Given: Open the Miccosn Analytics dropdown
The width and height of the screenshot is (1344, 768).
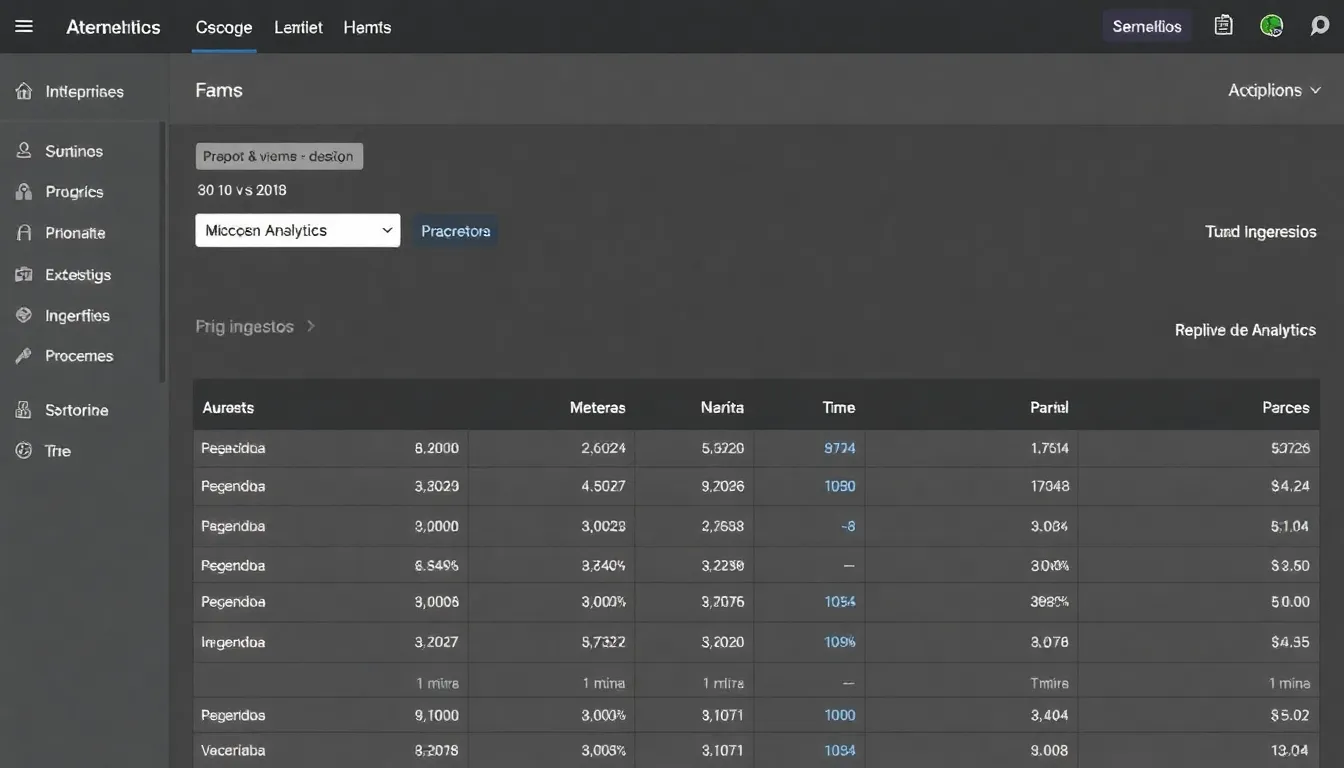Looking at the screenshot, I should pos(298,230).
